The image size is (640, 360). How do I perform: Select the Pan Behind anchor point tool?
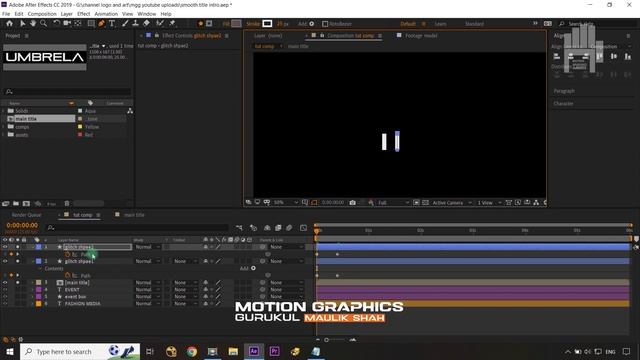[78, 24]
